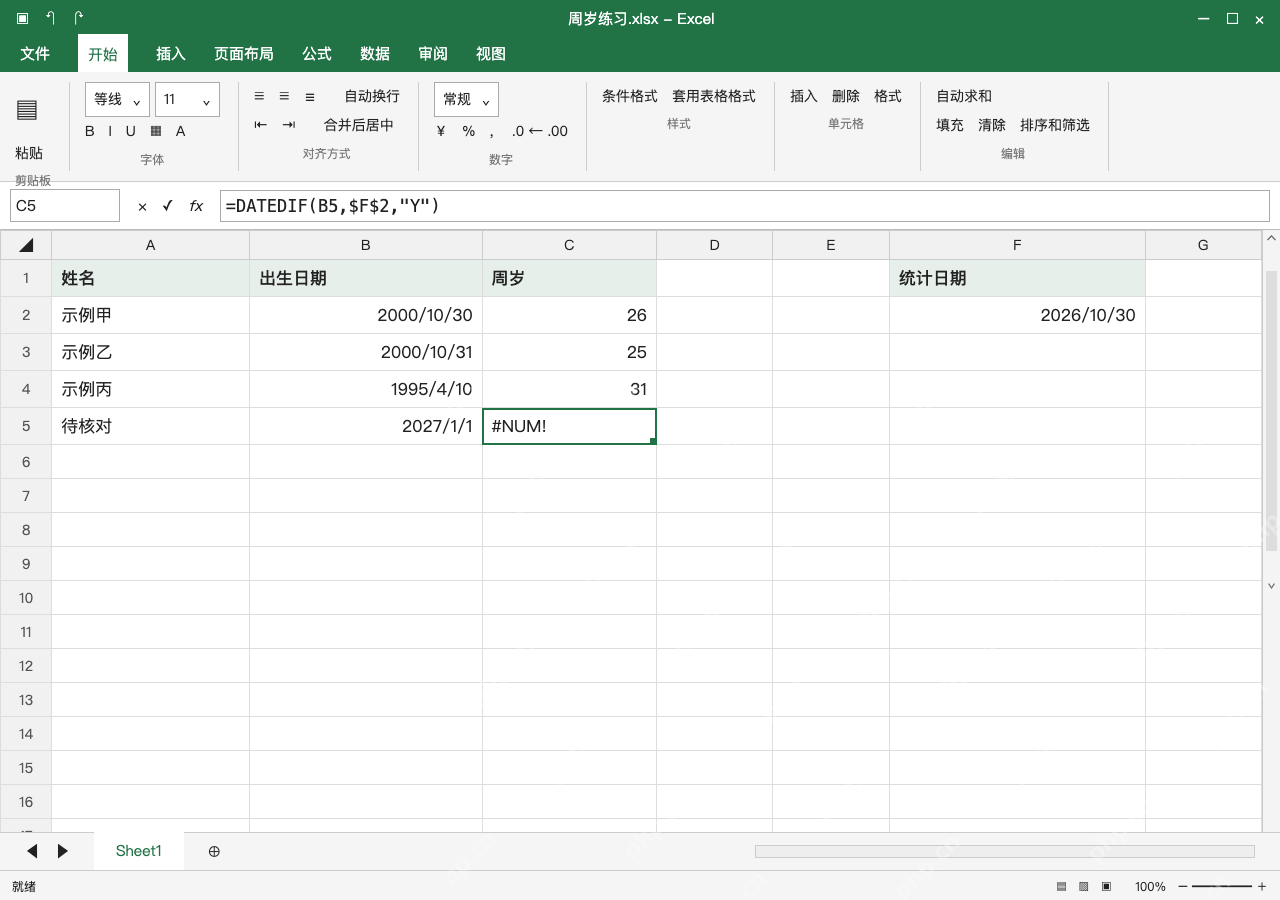Cancel the formula entry with ×
The image size is (1280, 900).
(x=142, y=206)
